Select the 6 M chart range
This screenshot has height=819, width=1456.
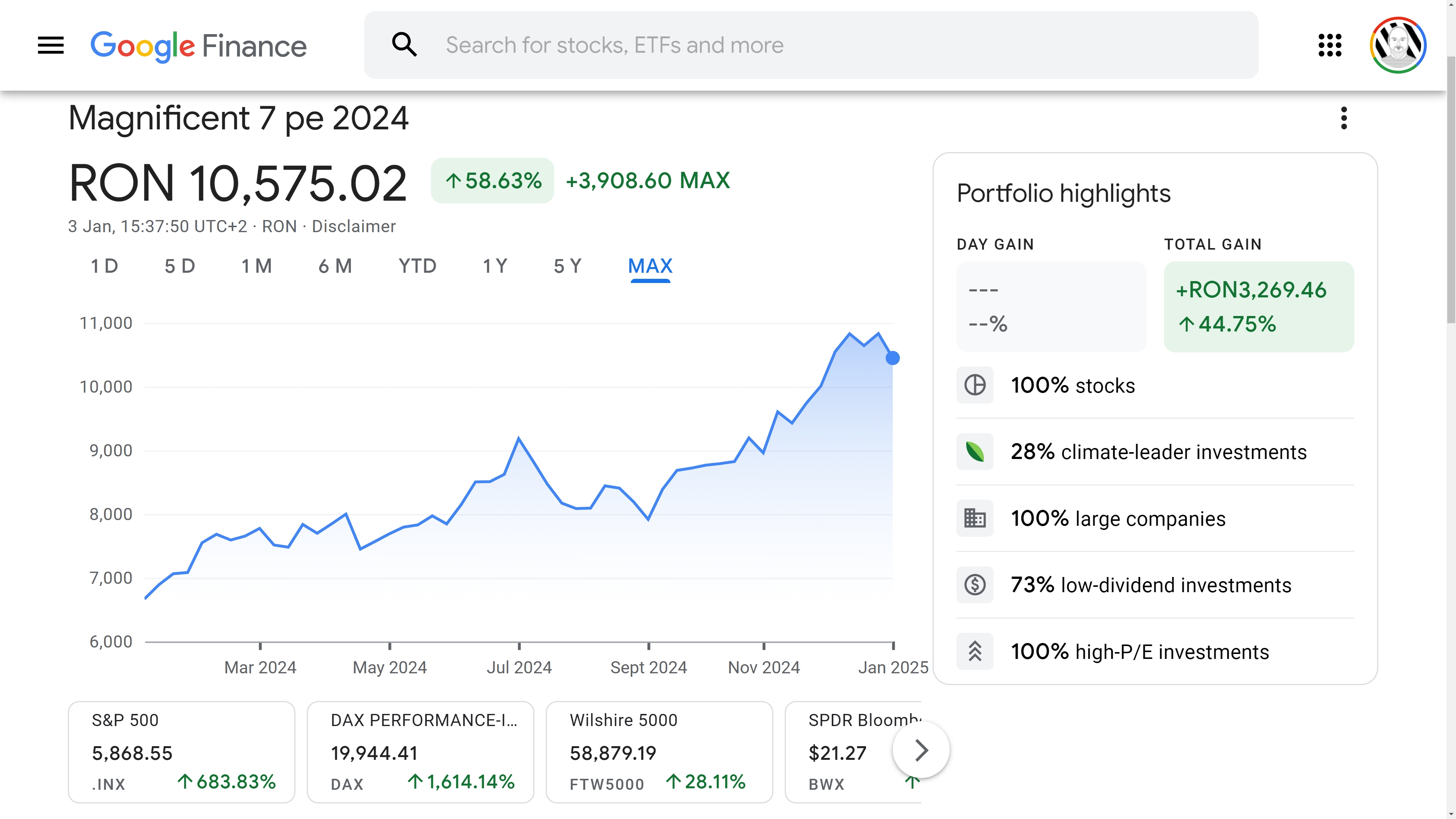pyautogui.click(x=335, y=266)
